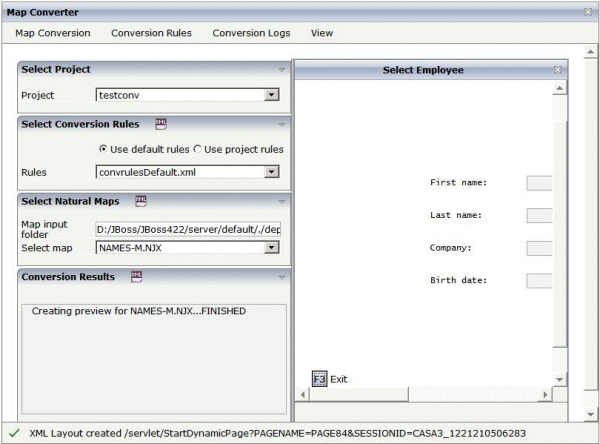Open the Rules dropdown list
The image size is (600, 444).
(x=272, y=172)
